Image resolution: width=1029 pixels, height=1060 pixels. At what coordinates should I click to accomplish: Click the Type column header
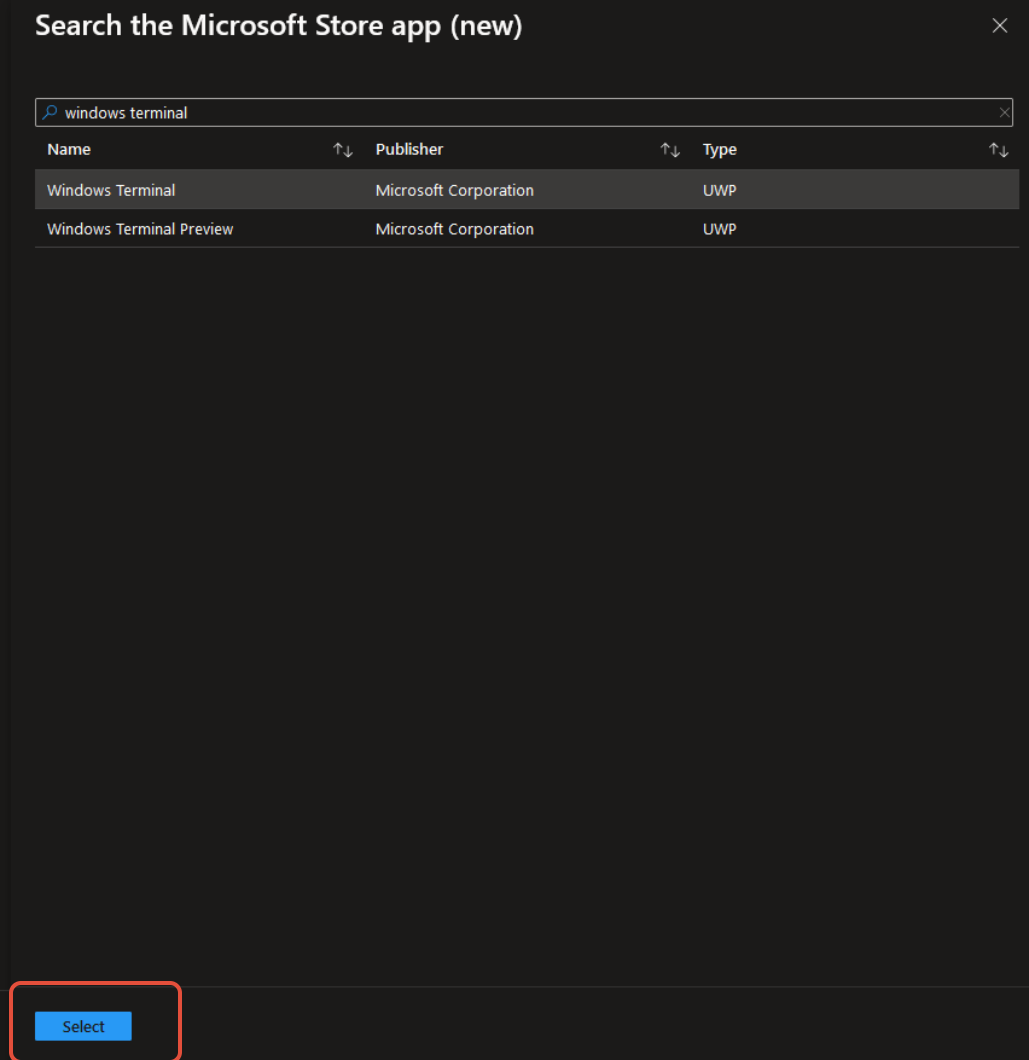[x=719, y=149]
